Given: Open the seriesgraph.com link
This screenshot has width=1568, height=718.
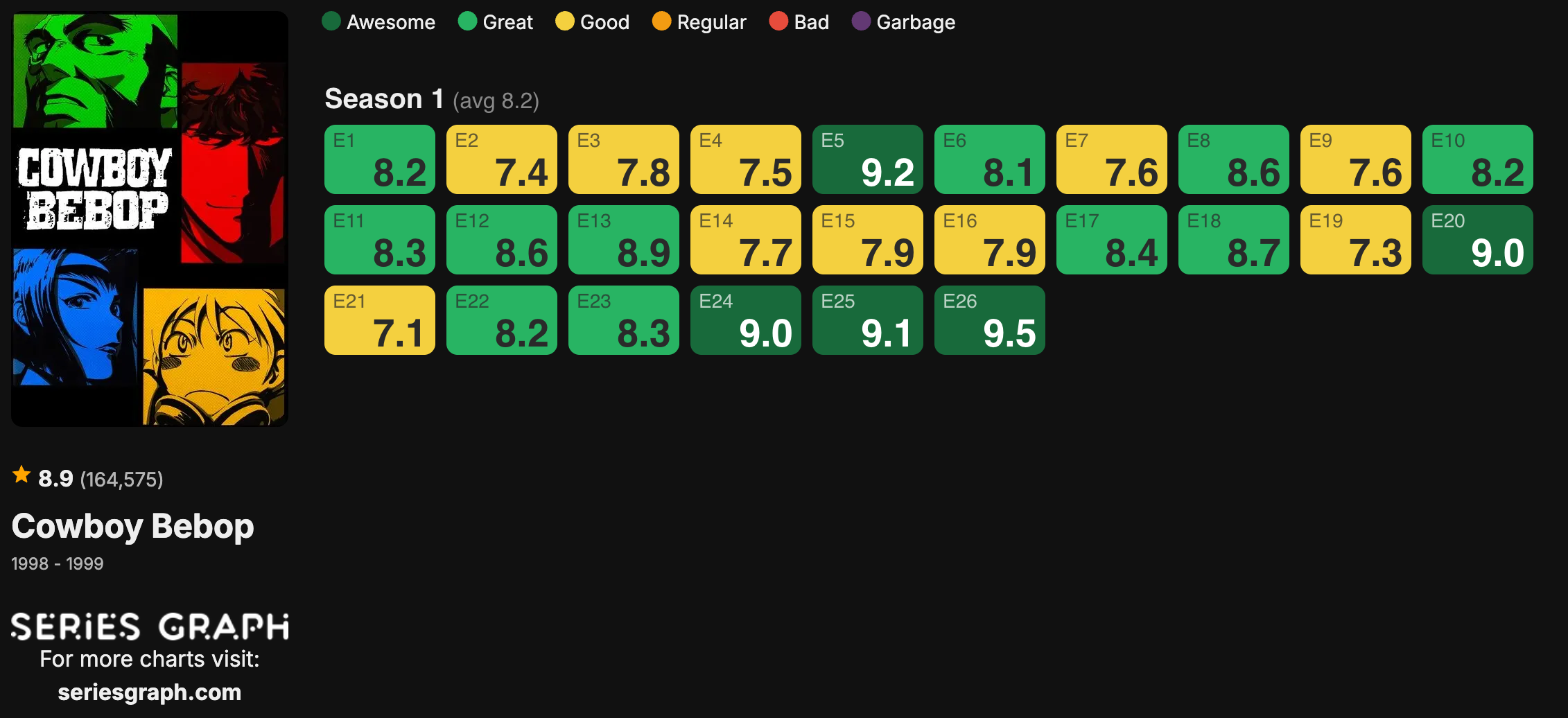Looking at the screenshot, I should click(x=150, y=691).
